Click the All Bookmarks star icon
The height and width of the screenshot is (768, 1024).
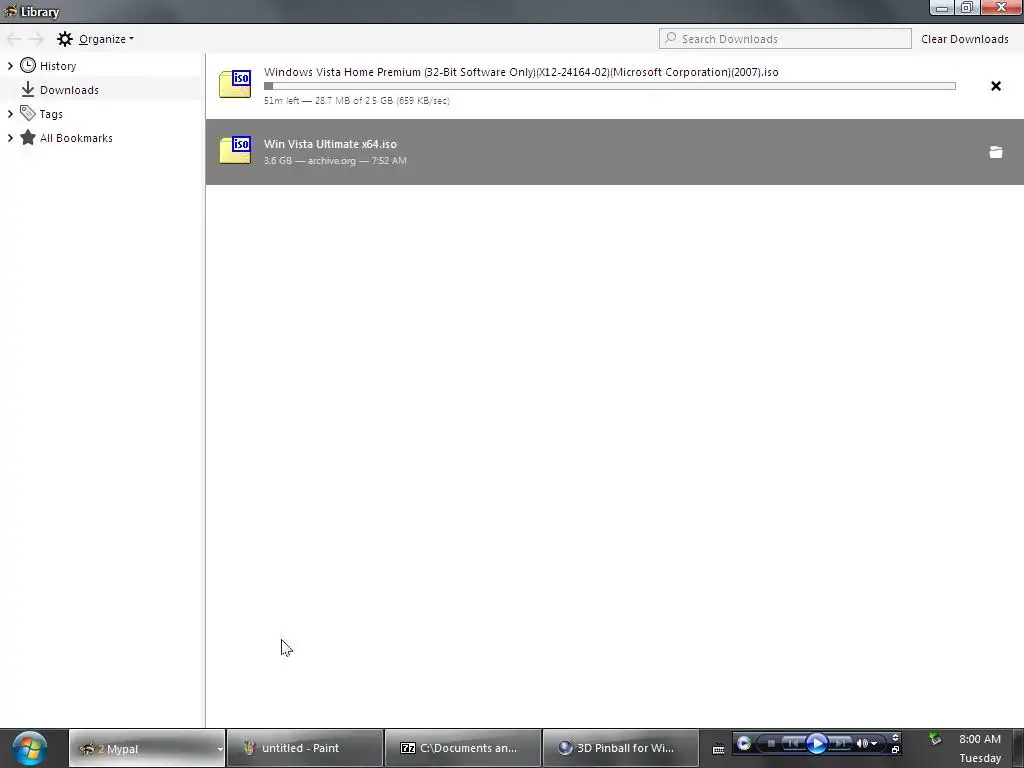27,137
